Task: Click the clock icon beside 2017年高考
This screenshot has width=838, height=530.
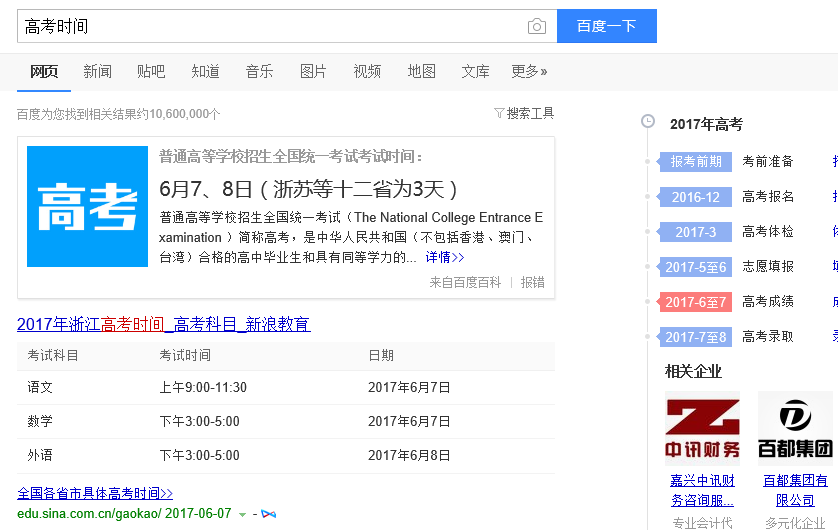Action: 648,122
